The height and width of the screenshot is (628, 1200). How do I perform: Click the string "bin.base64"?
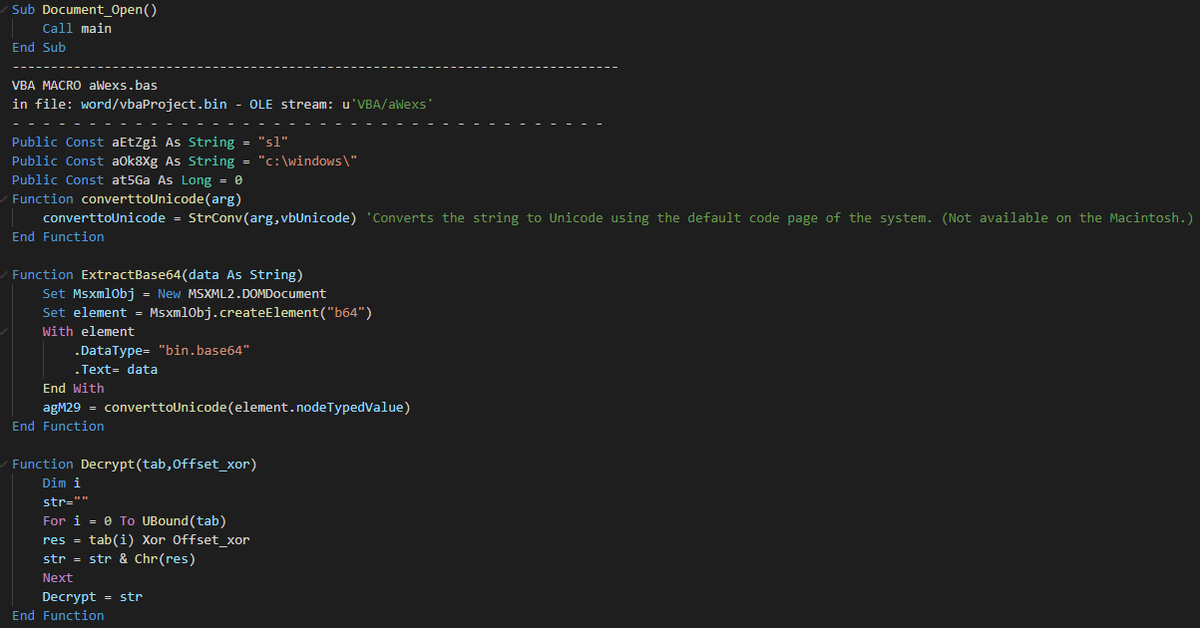(x=203, y=351)
